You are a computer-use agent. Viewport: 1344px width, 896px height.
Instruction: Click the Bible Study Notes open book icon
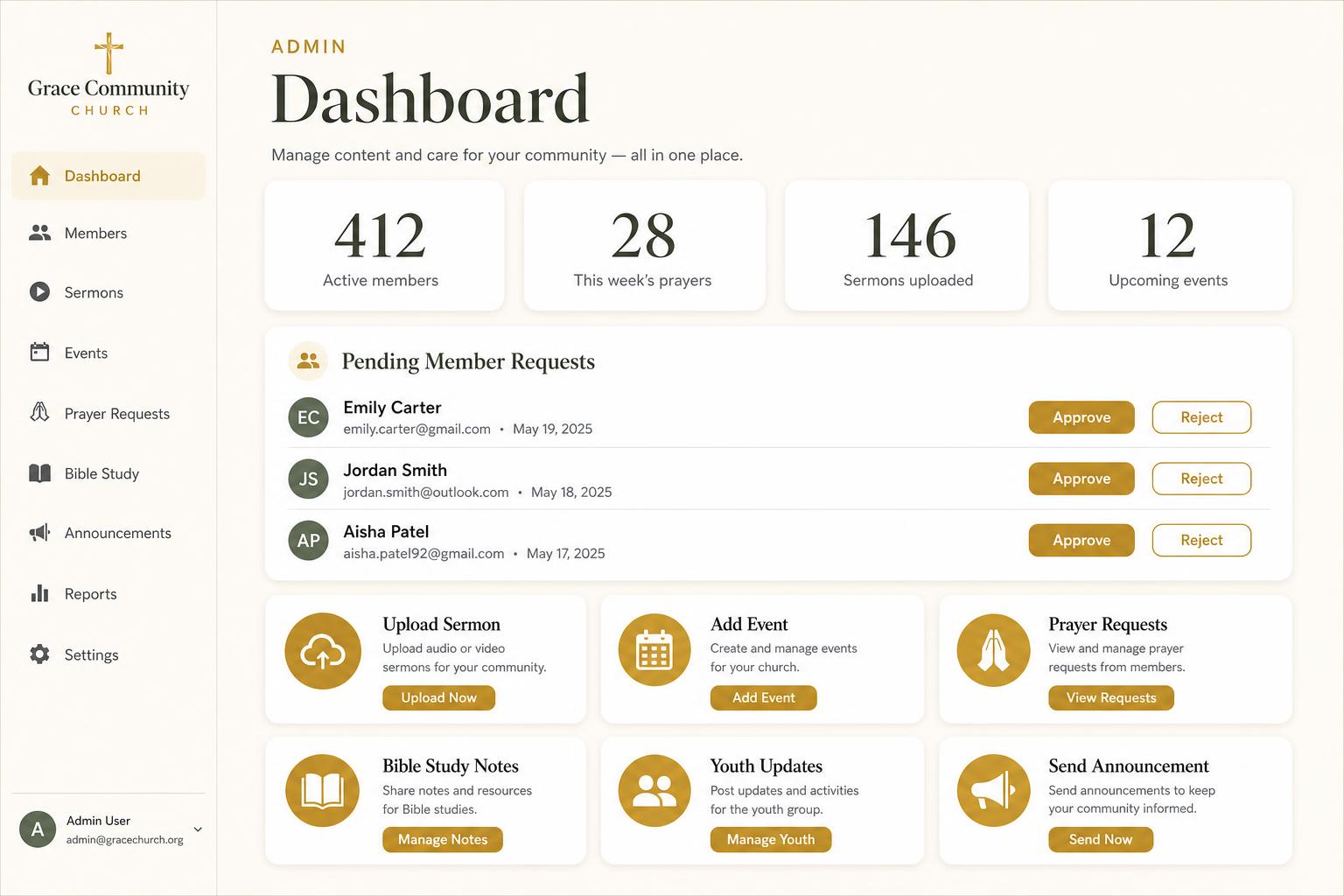322,791
